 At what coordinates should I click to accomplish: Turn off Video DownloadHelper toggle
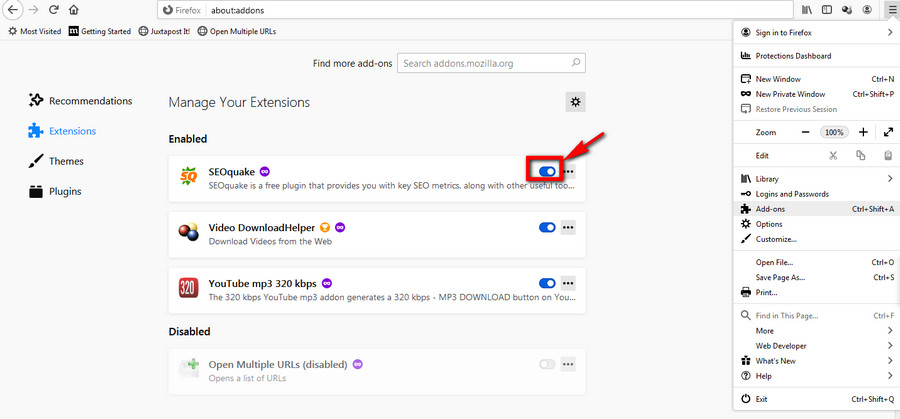547,227
